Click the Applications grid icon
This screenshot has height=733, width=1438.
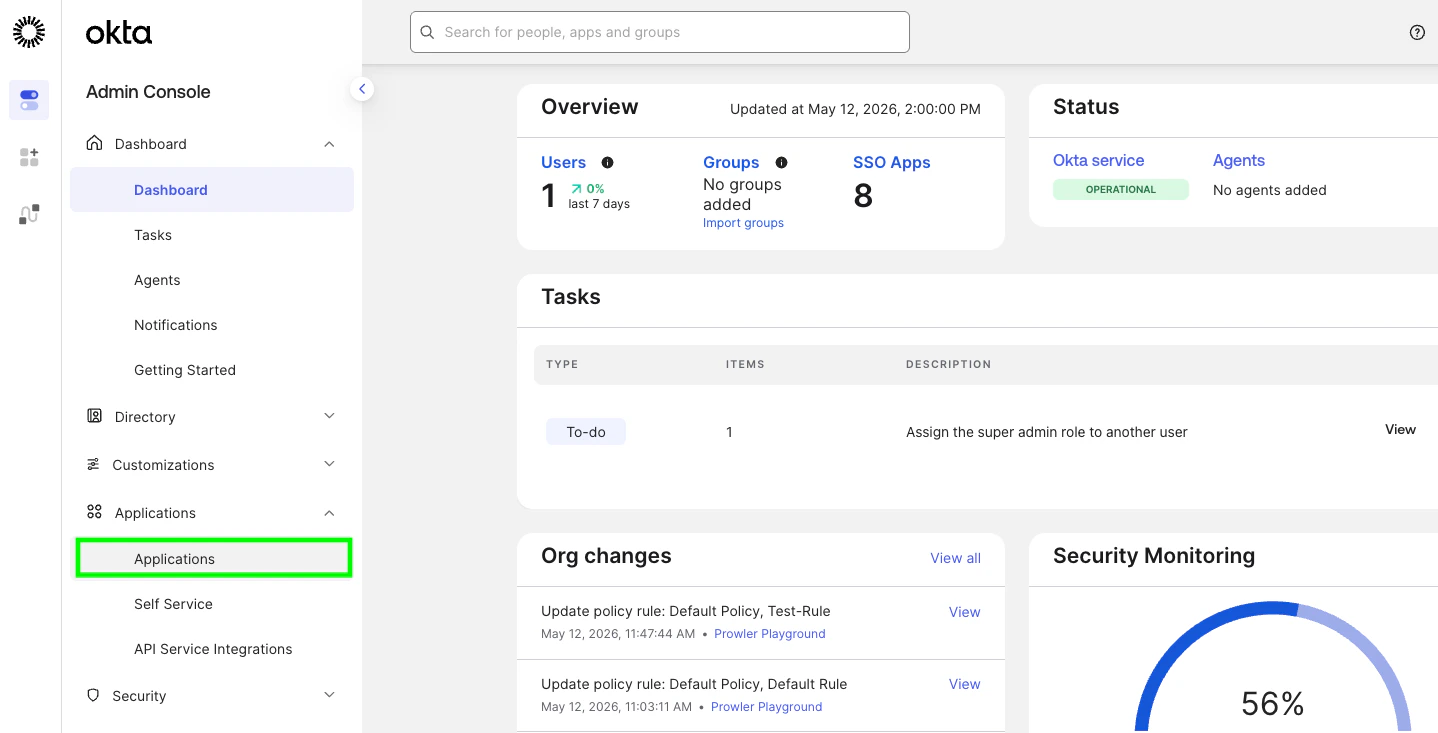tap(95, 512)
